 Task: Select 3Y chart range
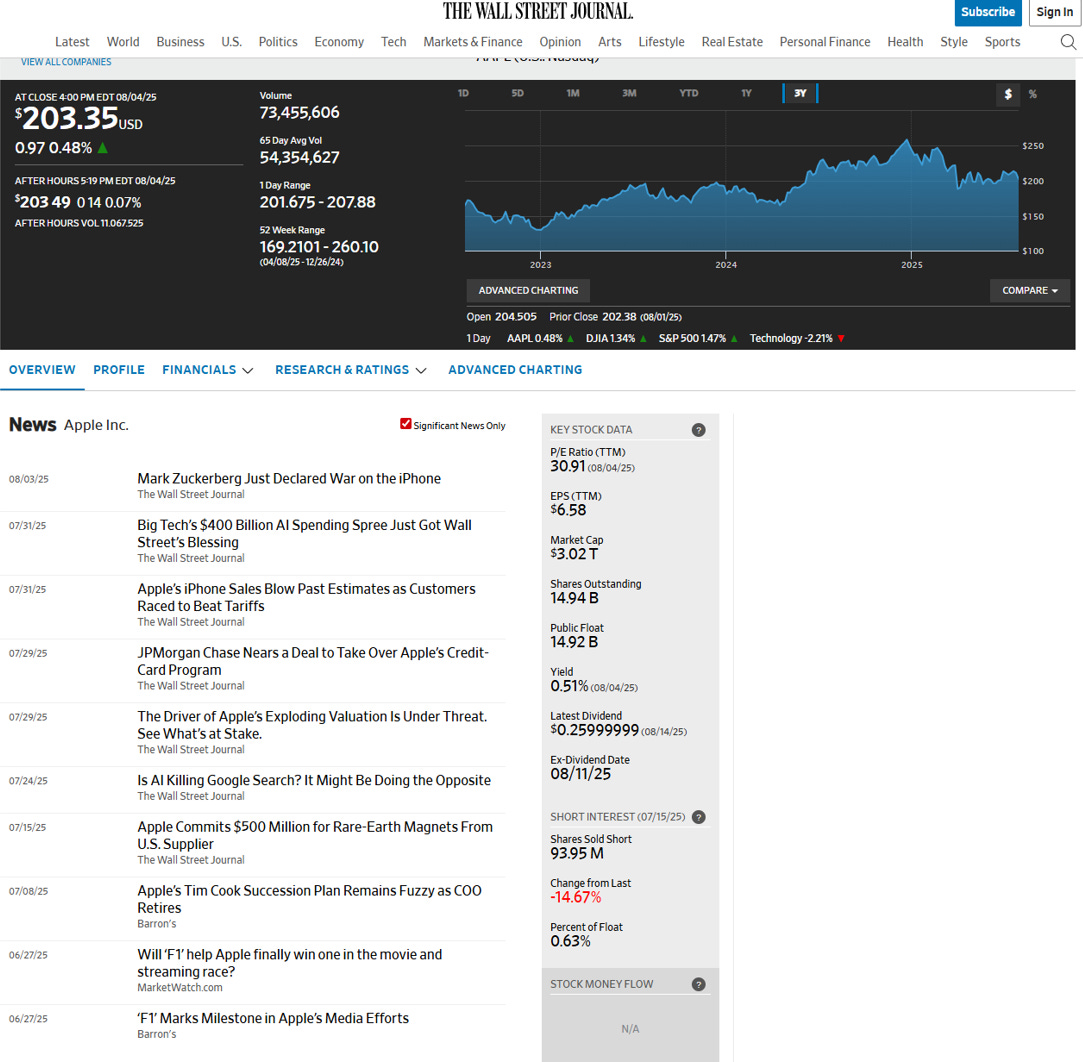800,93
